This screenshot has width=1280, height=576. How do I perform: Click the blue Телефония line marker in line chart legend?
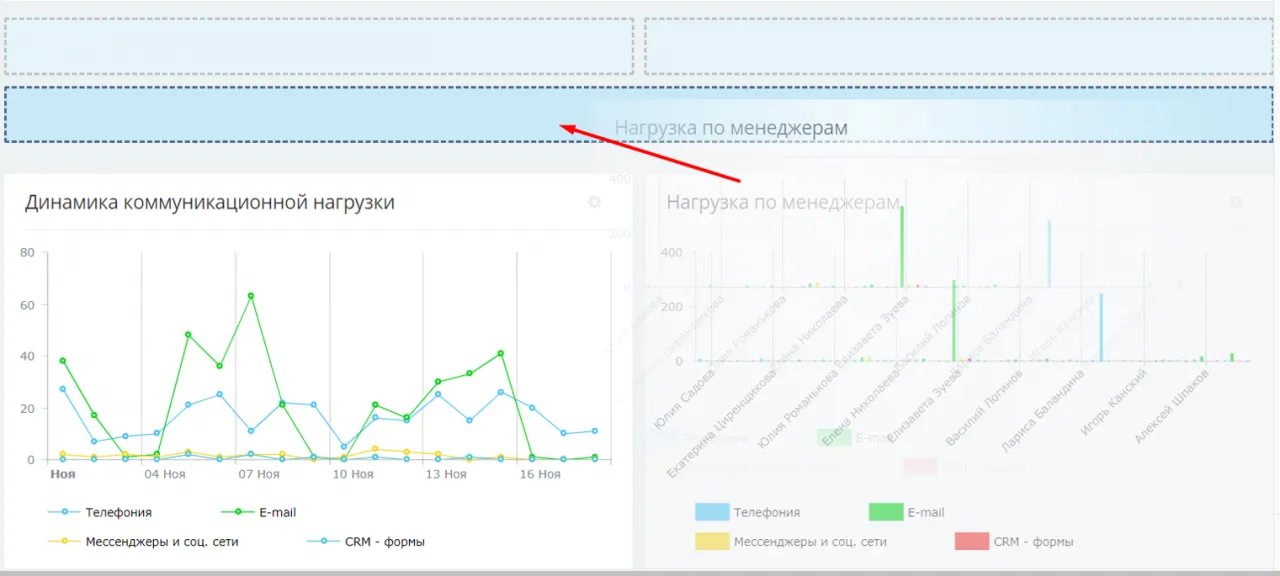click(65, 512)
